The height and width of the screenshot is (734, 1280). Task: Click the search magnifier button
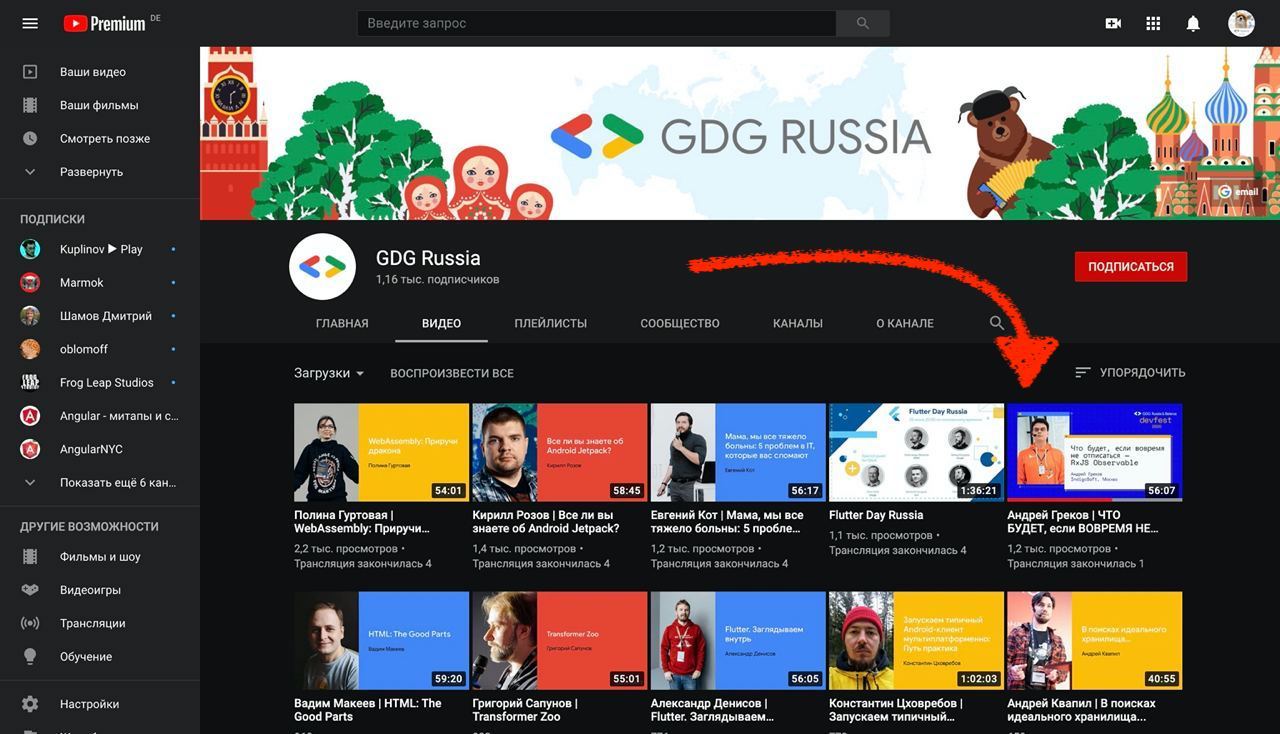(863, 23)
